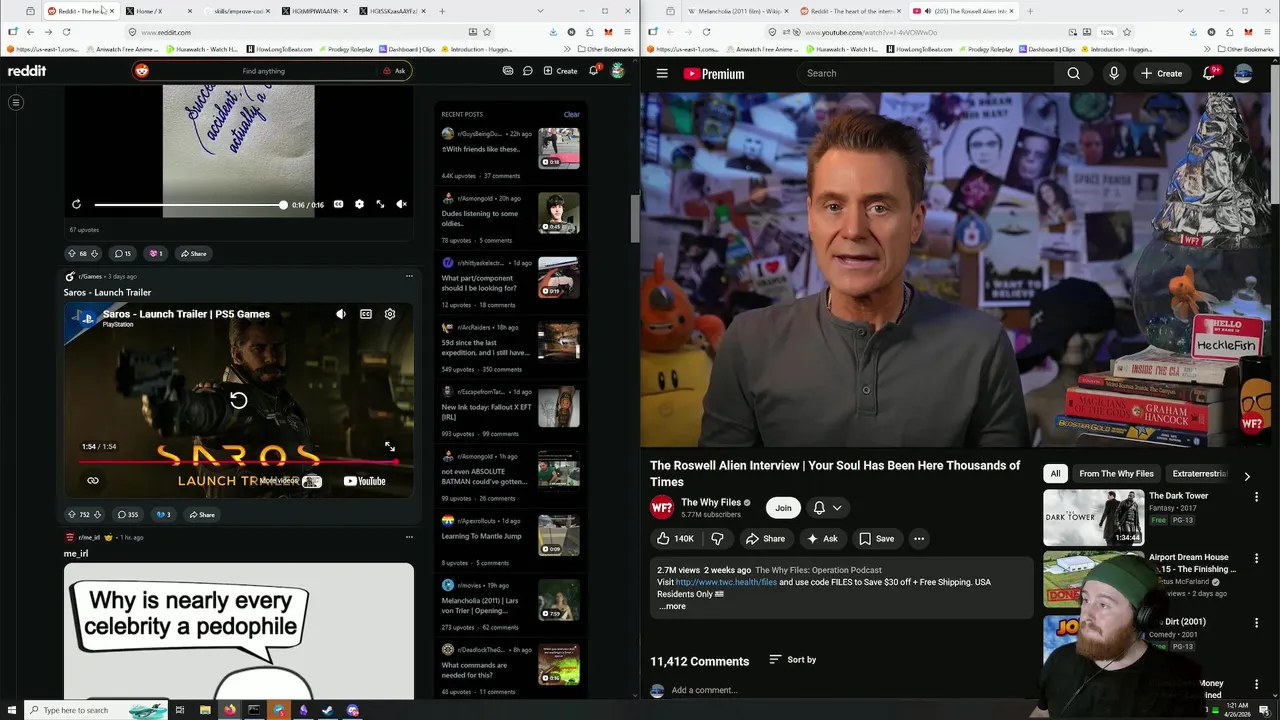Image resolution: width=1280 pixels, height=720 pixels.
Task: Open YouTube notifications bell
Action: pos(1209,73)
